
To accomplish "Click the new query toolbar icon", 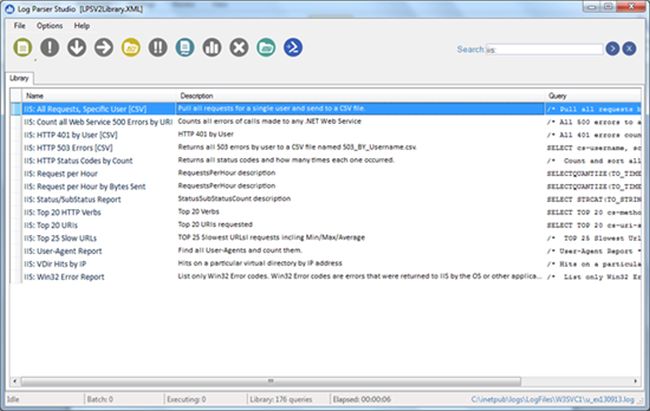I will point(23,48).
